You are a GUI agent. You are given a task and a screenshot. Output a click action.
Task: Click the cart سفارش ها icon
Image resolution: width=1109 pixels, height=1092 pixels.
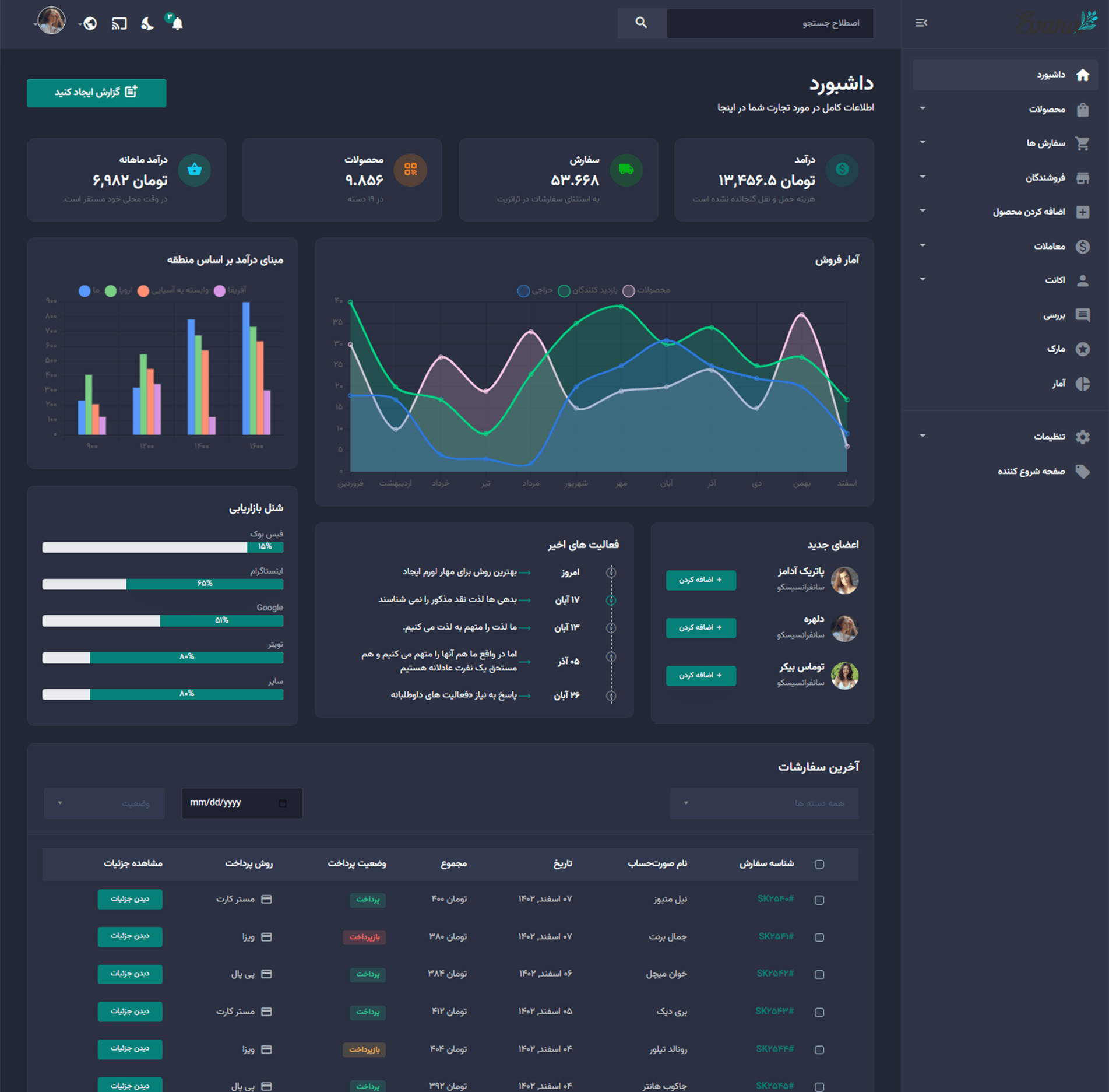1083,143
